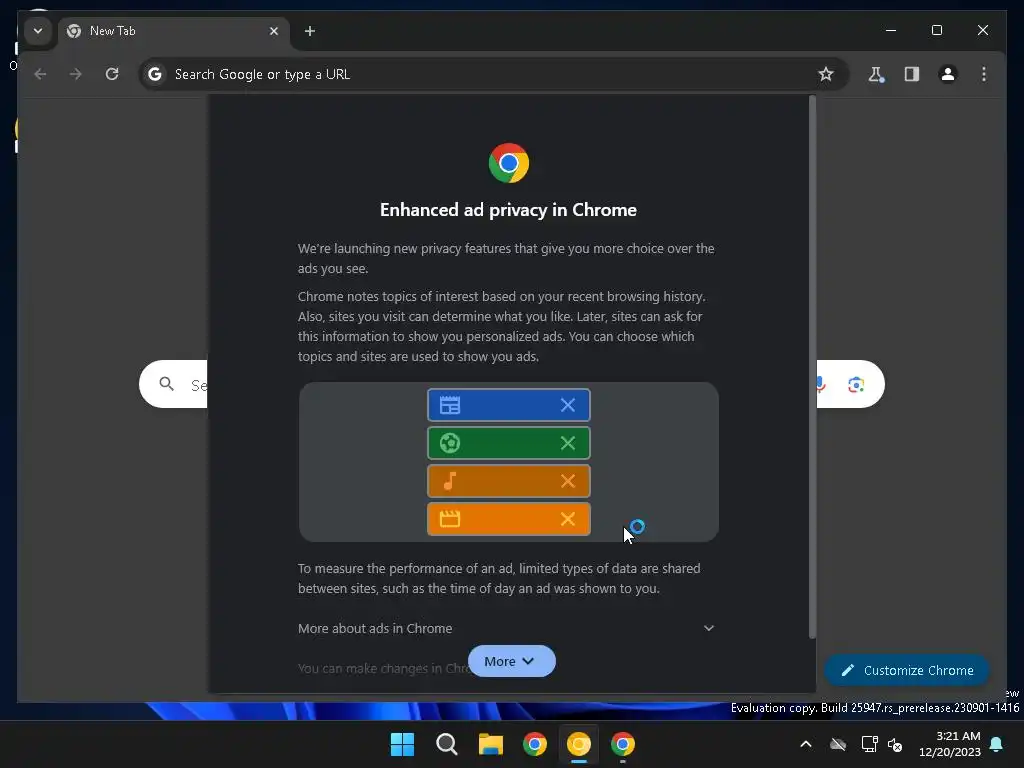Expand More about ads in Chrome

point(506,628)
